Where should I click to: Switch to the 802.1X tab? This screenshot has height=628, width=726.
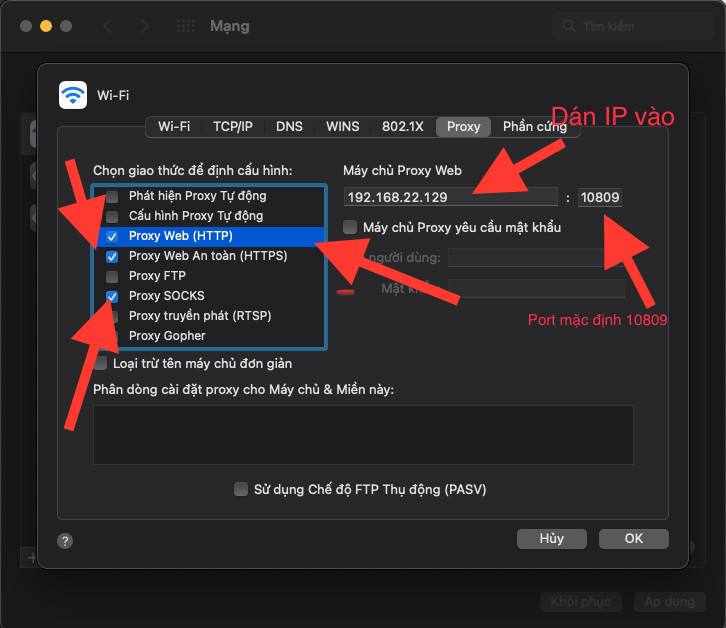402,127
